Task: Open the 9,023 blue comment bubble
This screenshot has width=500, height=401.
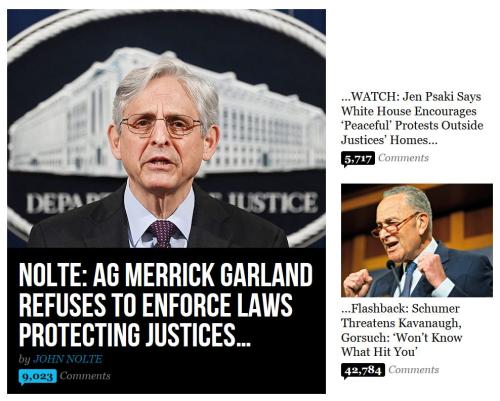Action: point(38,377)
